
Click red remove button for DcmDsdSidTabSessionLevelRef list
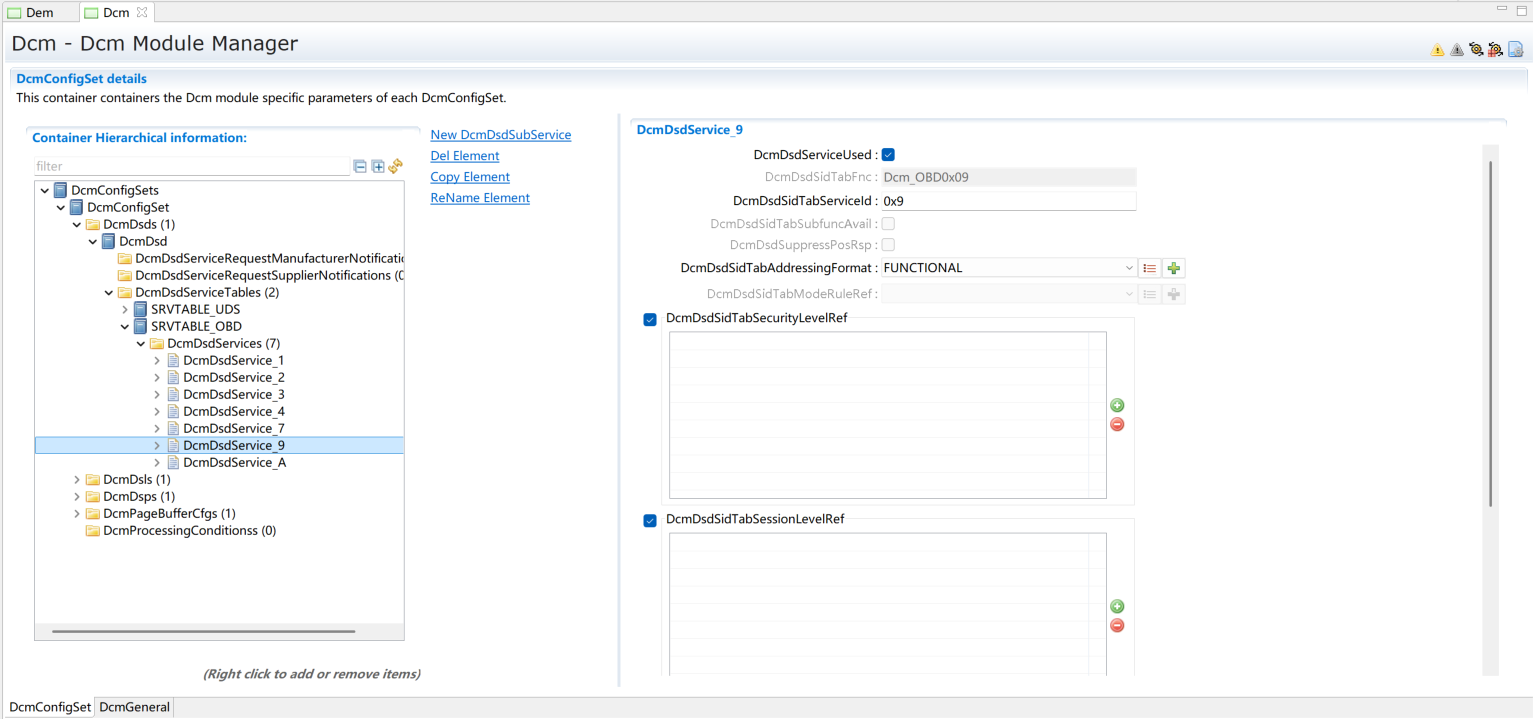[x=1117, y=626]
